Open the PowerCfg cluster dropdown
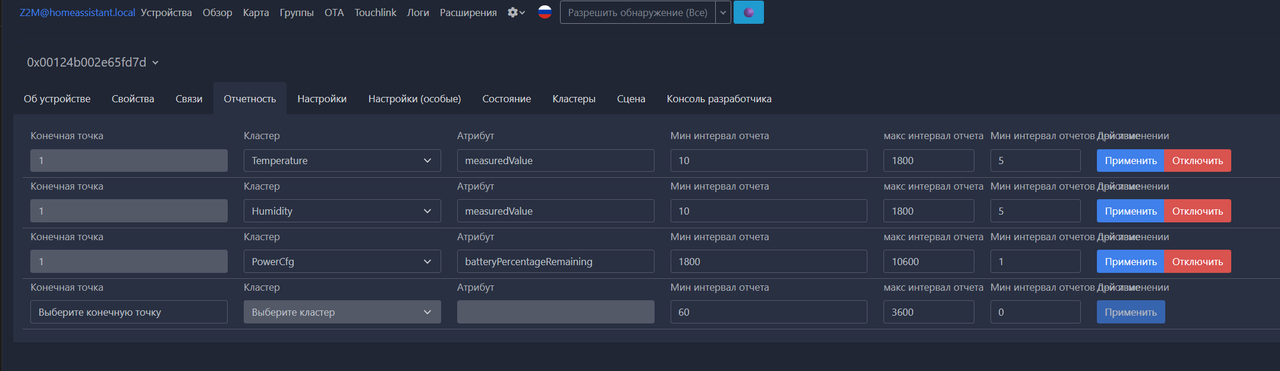Viewport: 1280px width, 371px height. click(342, 261)
